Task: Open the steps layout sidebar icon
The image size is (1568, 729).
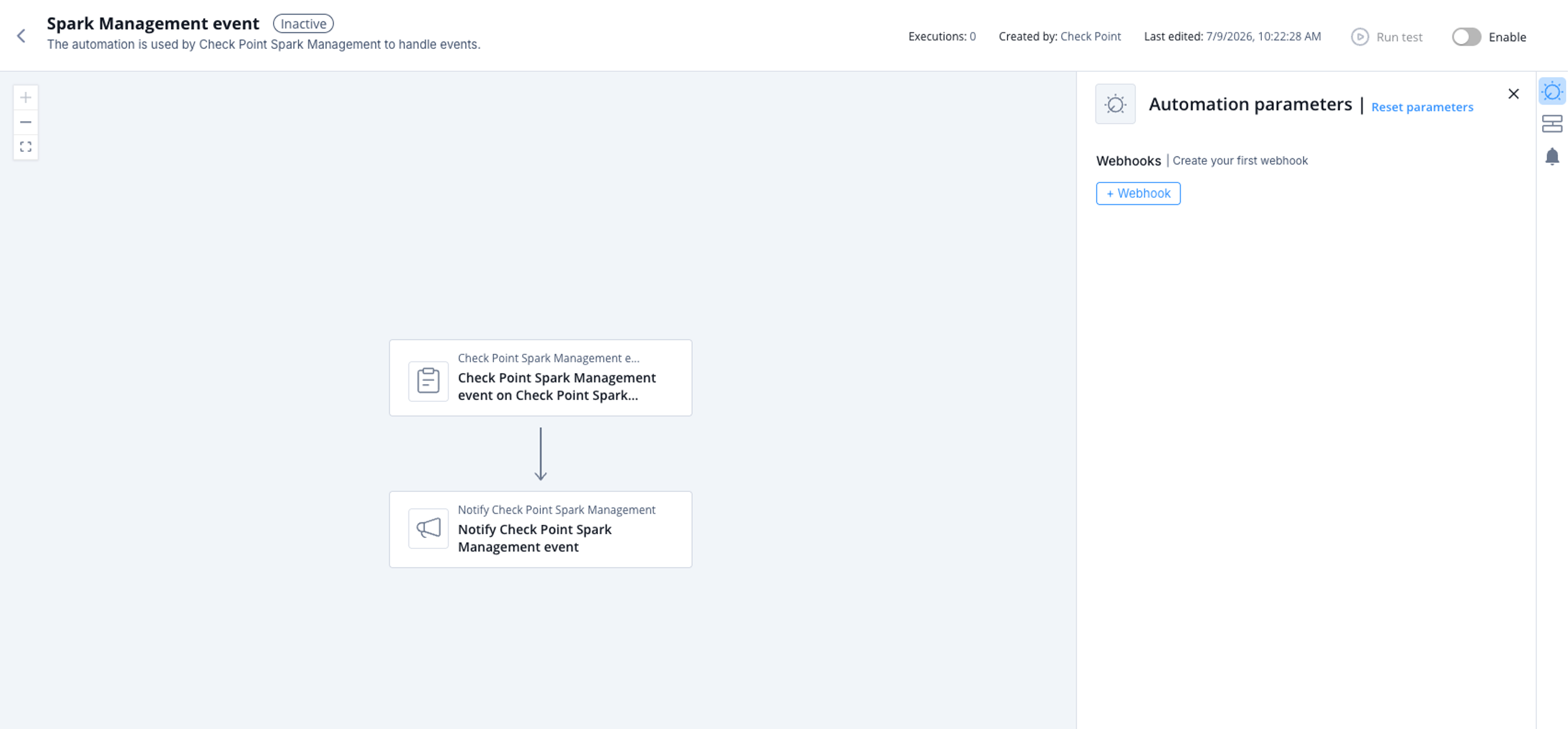Action: coord(1552,124)
